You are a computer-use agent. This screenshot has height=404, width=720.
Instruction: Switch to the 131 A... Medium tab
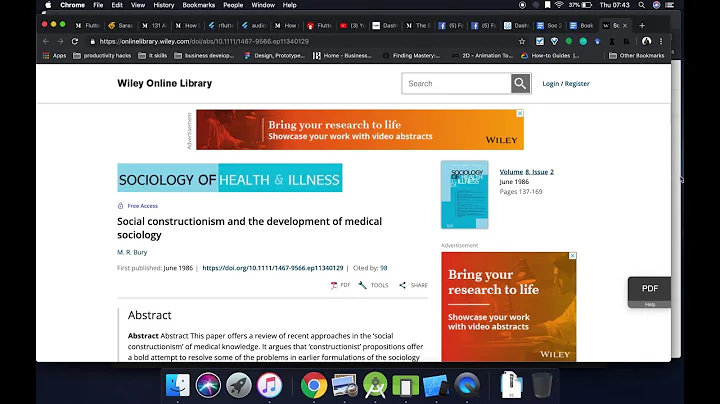155,26
